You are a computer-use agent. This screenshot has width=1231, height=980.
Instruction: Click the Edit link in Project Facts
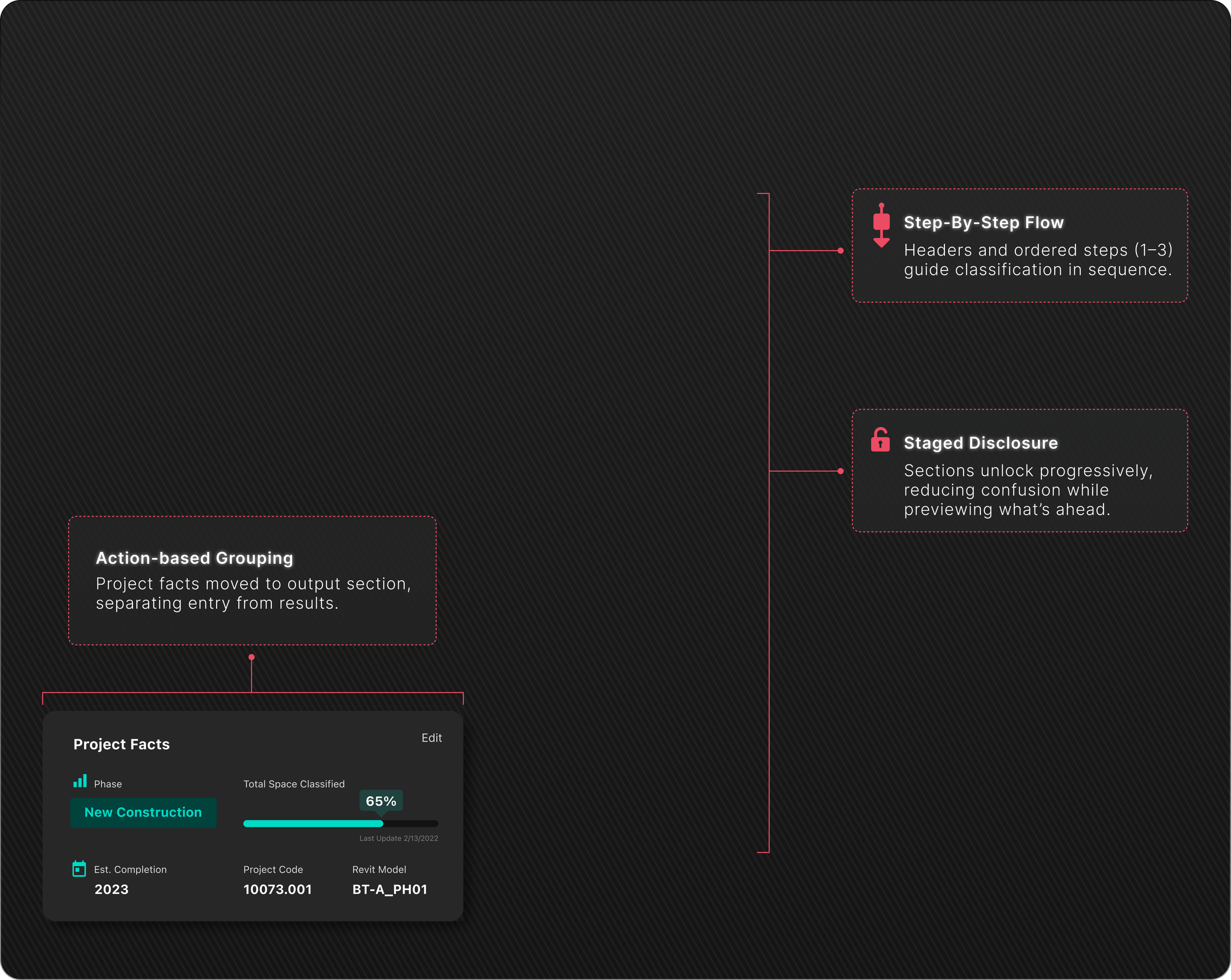[431, 738]
